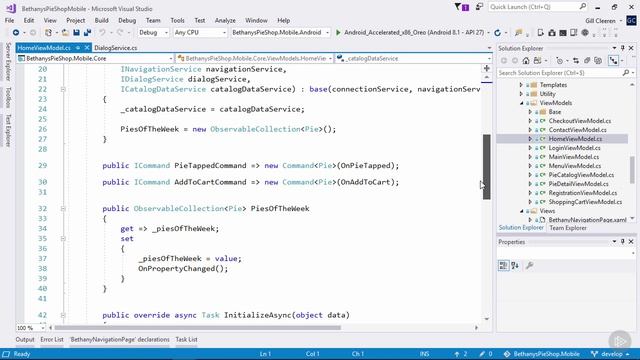The width and height of the screenshot is (640, 360).
Task: Expand the Base folder node
Action: pos(530,112)
